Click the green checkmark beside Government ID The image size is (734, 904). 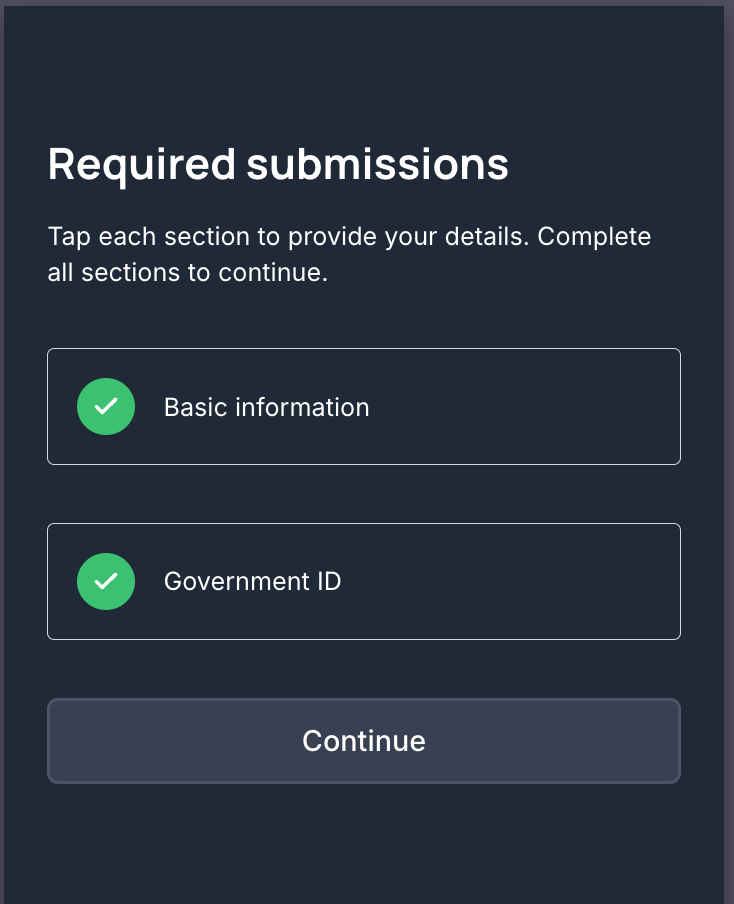(x=106, y=581)
